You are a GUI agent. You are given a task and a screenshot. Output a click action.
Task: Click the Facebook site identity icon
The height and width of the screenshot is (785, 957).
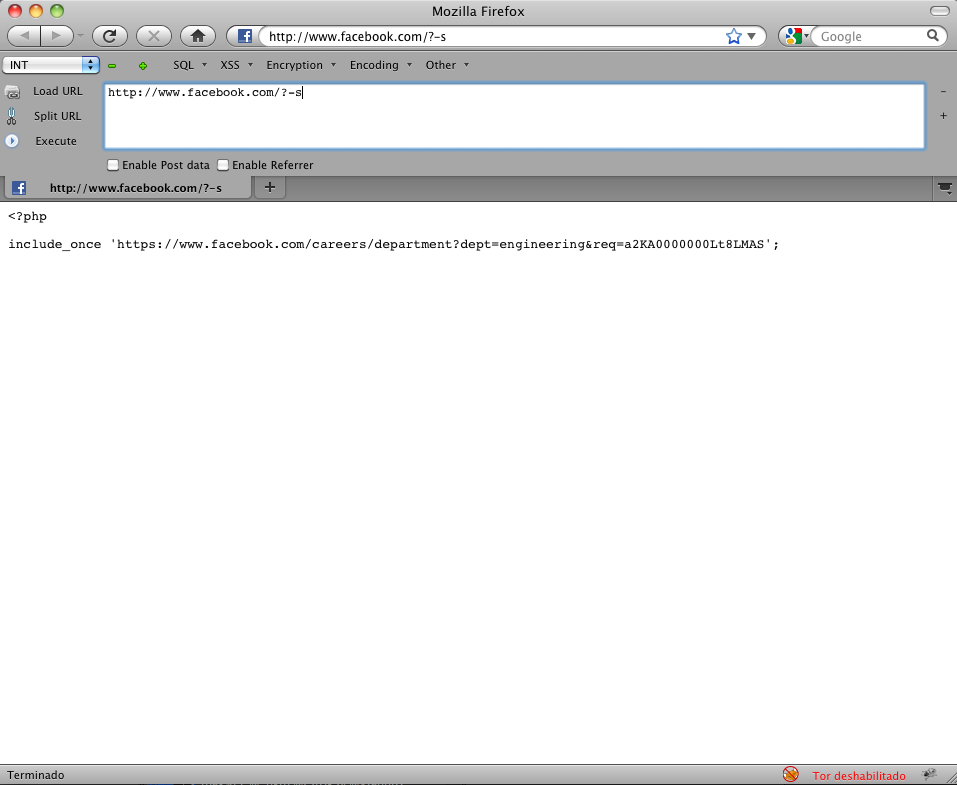tap(245, 36)
